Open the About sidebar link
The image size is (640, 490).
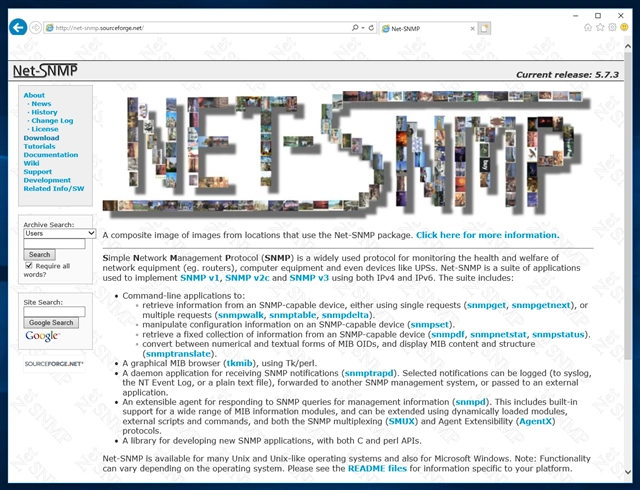tap(34, 95)
